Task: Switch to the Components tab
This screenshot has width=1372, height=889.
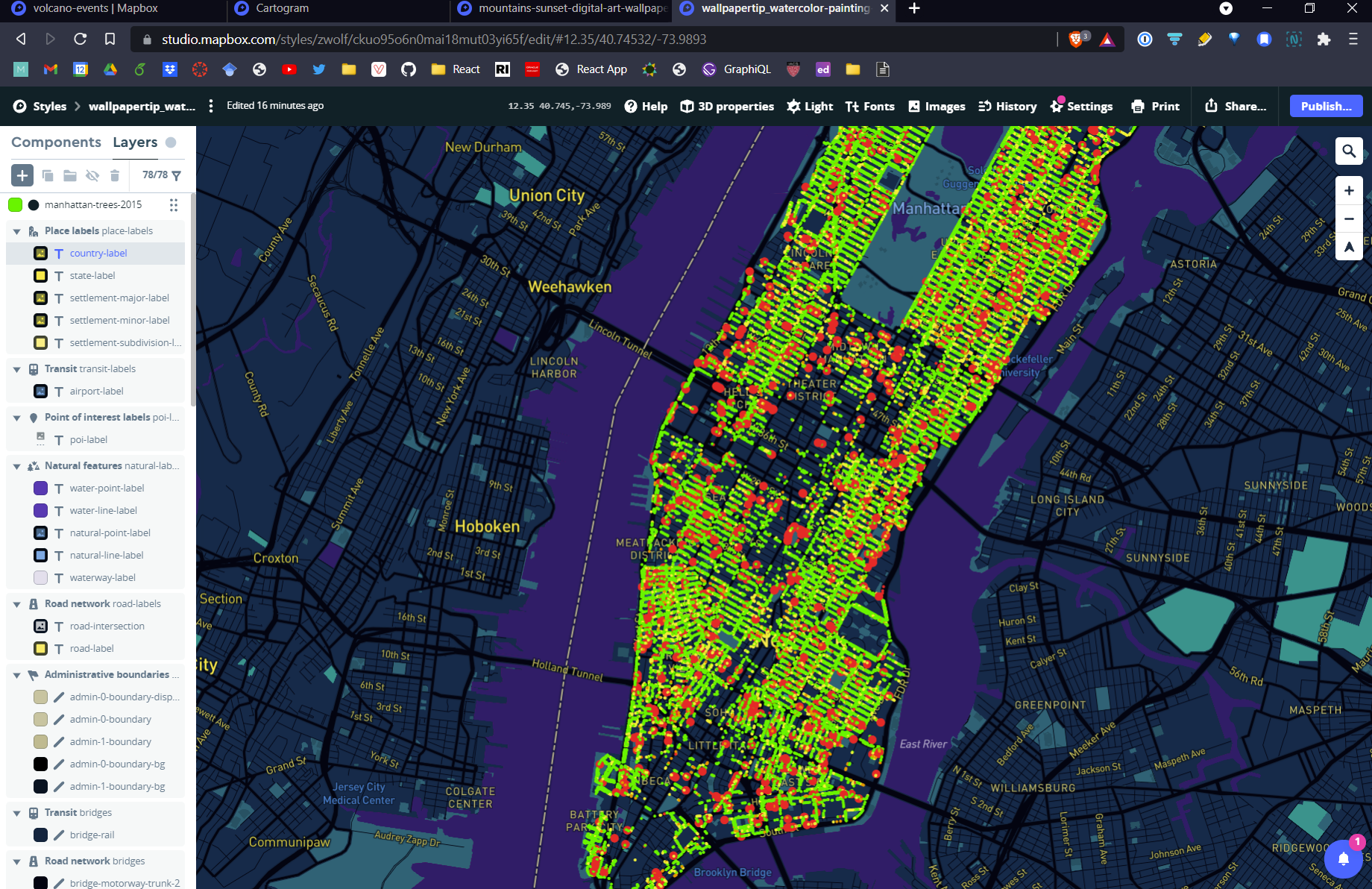Action: tap(56, 142)
